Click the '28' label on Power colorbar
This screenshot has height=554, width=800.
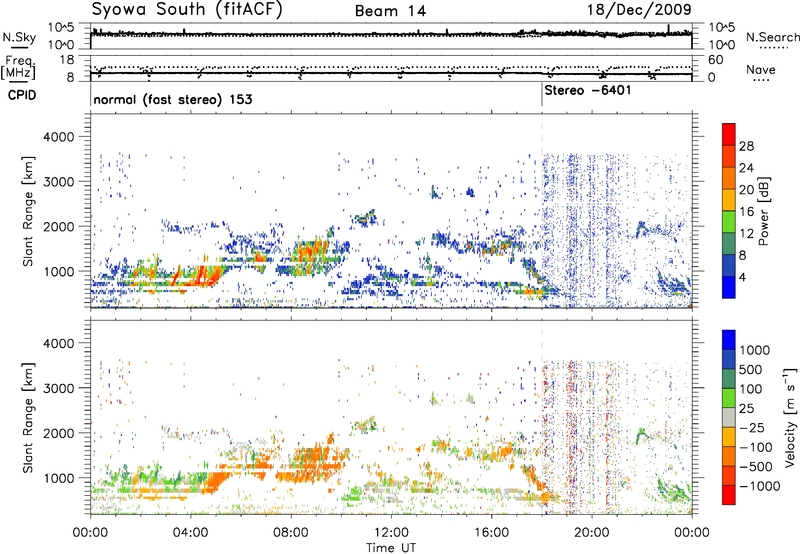(746, 146)
